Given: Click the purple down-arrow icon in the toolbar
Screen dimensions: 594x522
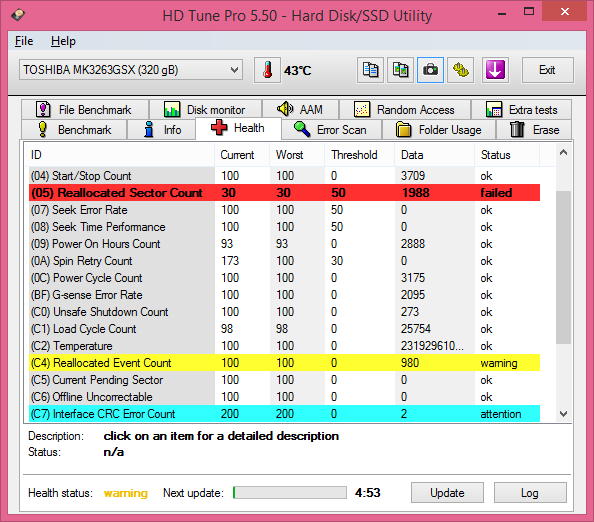Looking at the screenshot, I should pos(495,70).
